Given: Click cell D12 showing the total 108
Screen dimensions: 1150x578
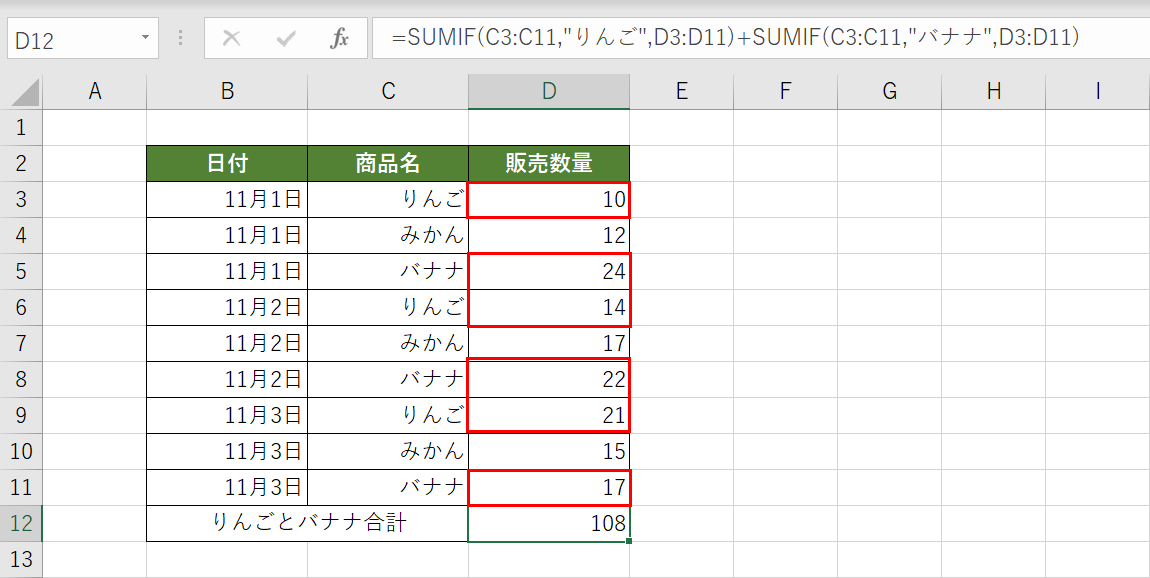Looking at the screenshot, I should pyautogui.click(x=548, y=523).
